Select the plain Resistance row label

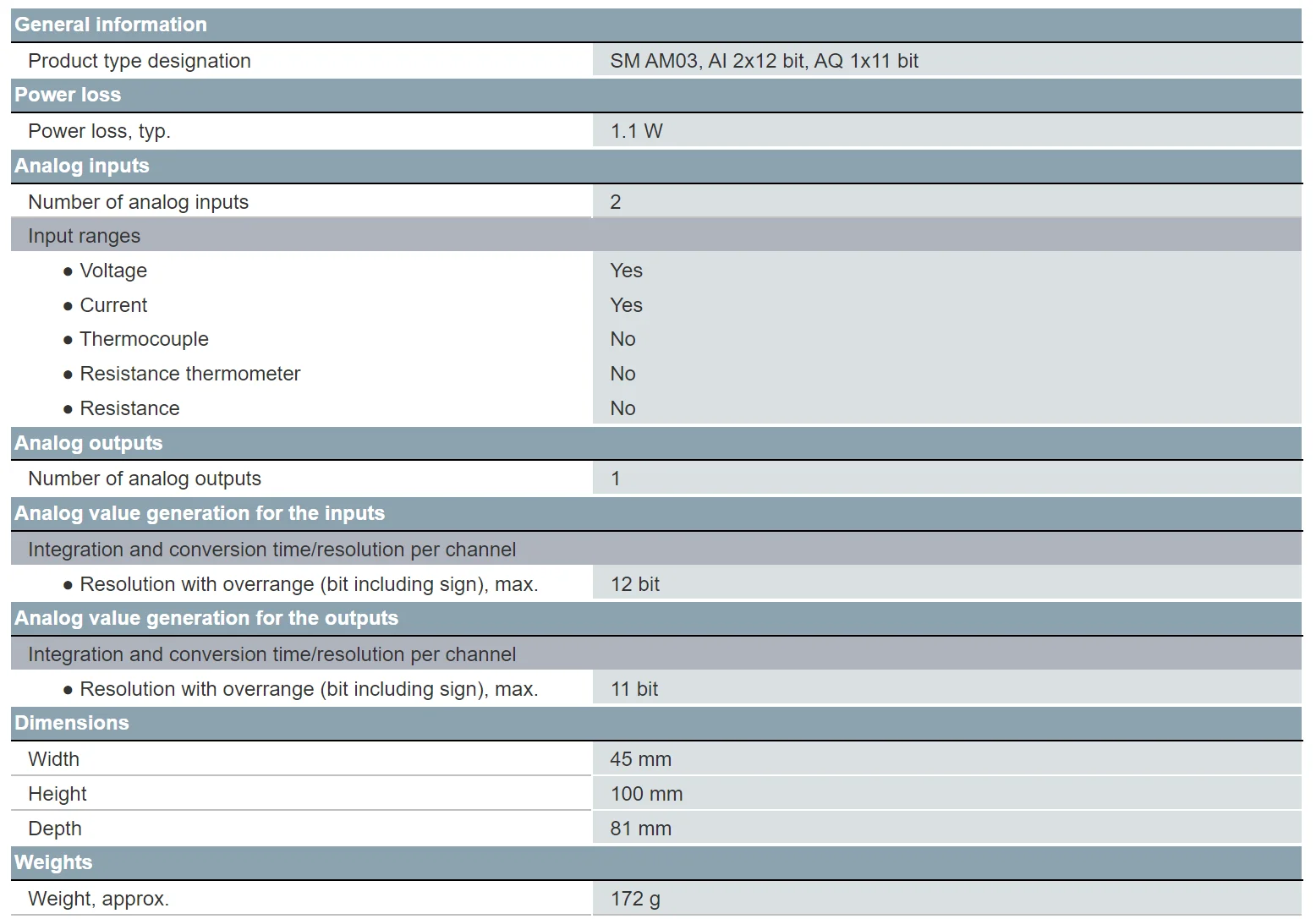click(x=129, y=408)
